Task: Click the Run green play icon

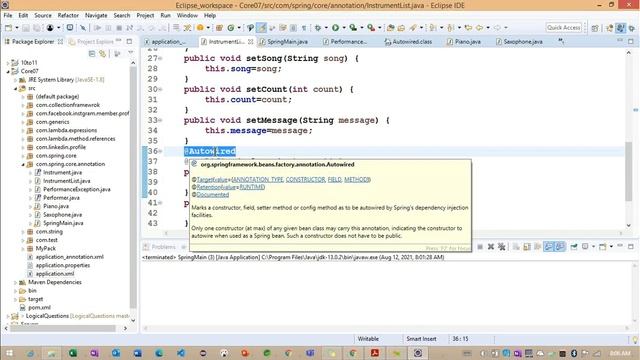Action: [x=336, y=28]
